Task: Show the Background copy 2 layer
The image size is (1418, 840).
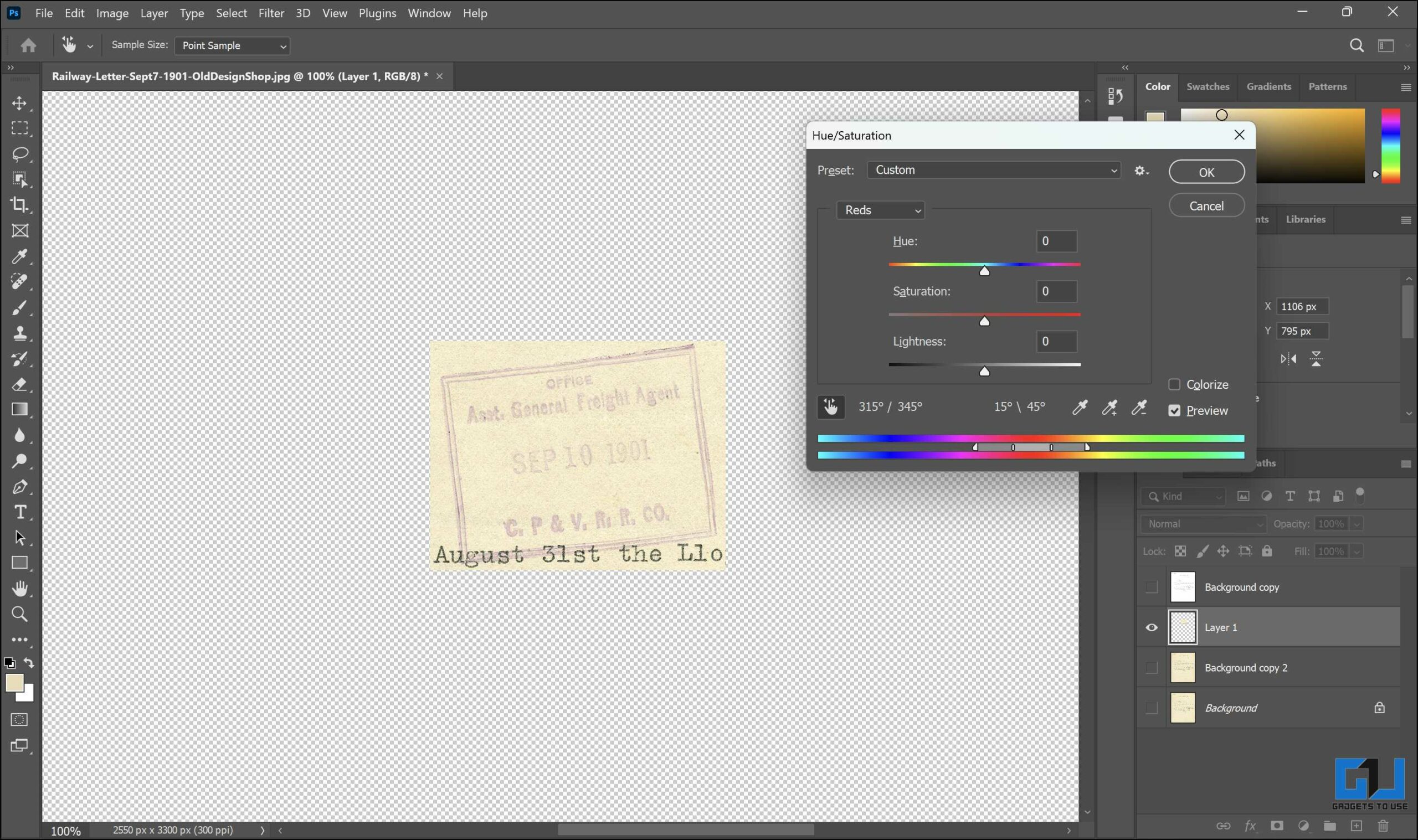Action: pyautogui.click(x=1152, y=668)
